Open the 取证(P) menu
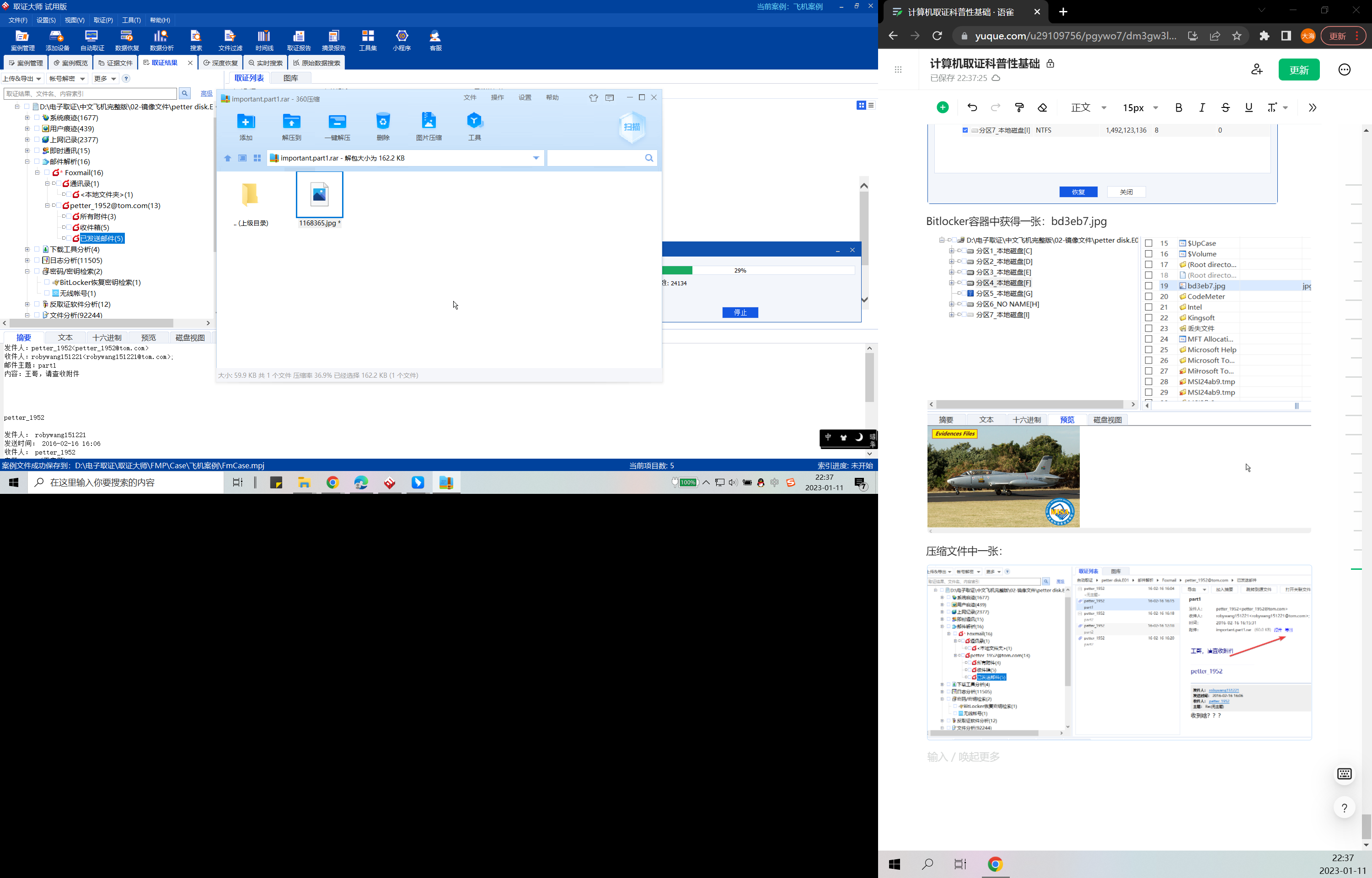 pos(103,20)
